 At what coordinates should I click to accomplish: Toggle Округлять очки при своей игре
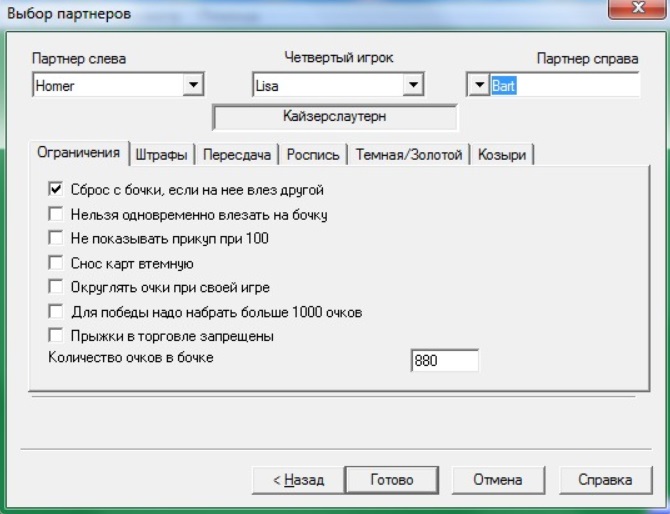(x=56, y=288)
